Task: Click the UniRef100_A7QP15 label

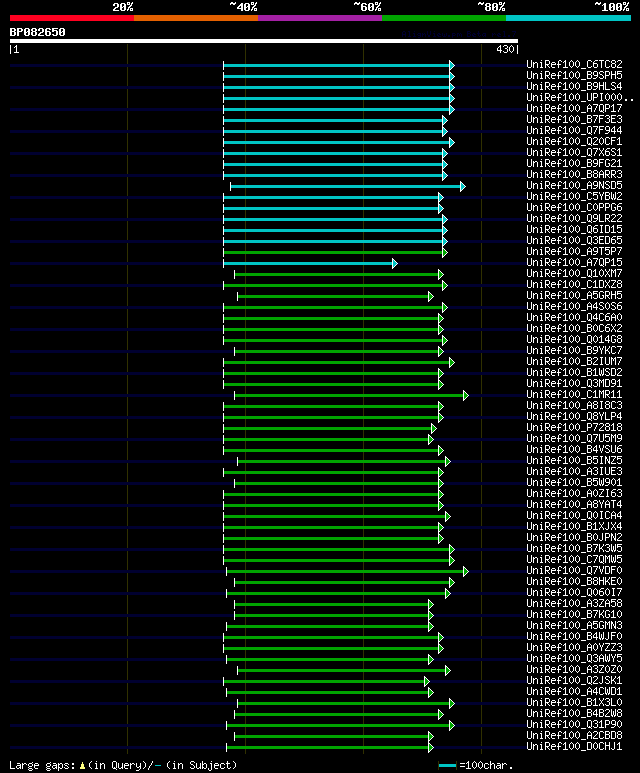Action: (574, 263)
